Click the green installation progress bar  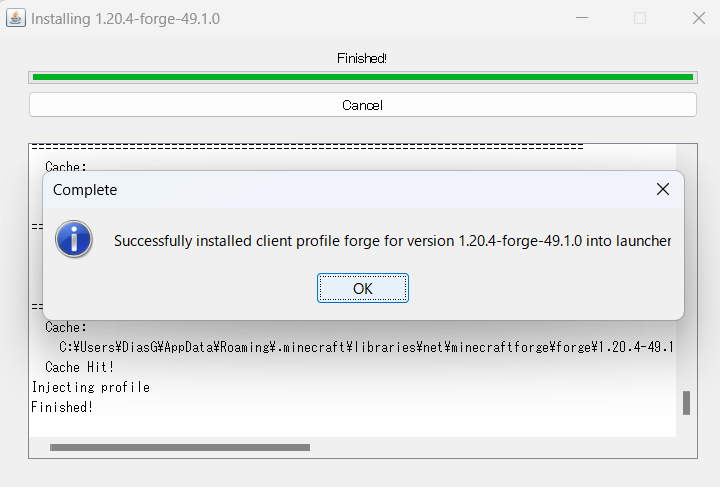362,76
